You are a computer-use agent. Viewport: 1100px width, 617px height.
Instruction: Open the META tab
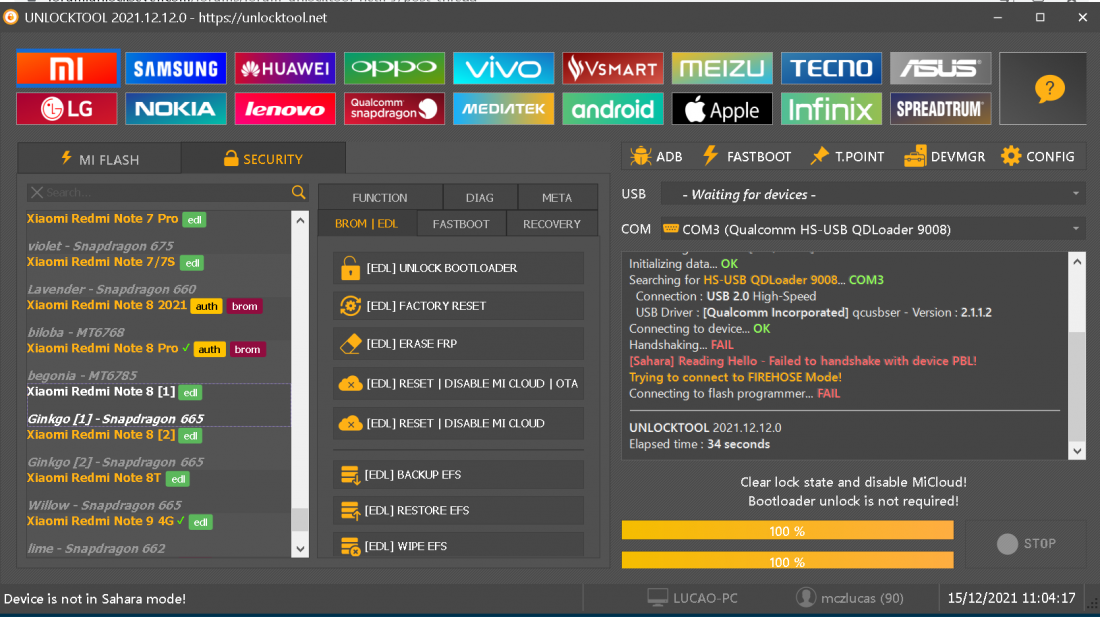coord(557,198)
